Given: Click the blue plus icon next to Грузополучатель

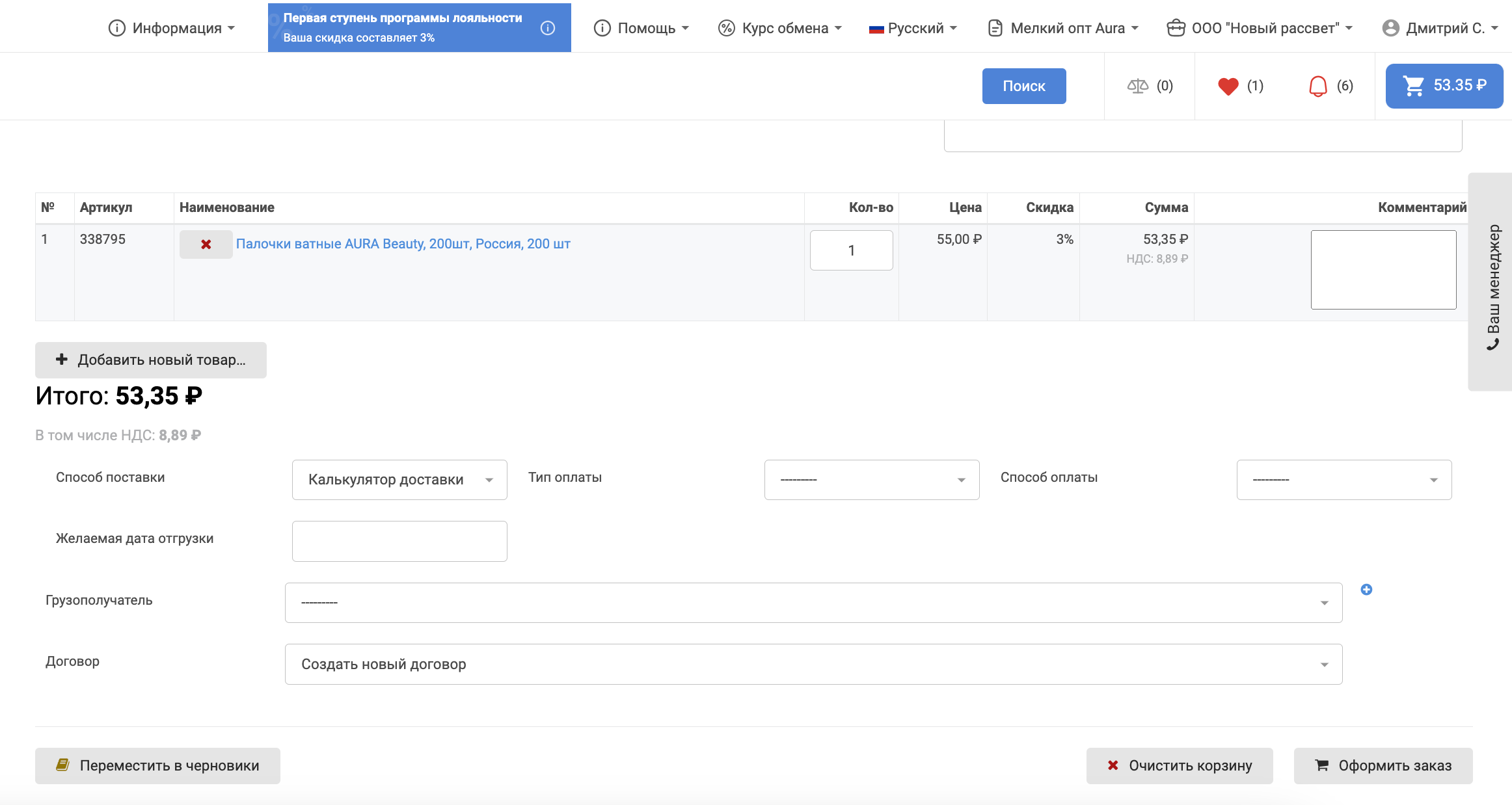Looking at the screenshot, I should point(1366,589).
